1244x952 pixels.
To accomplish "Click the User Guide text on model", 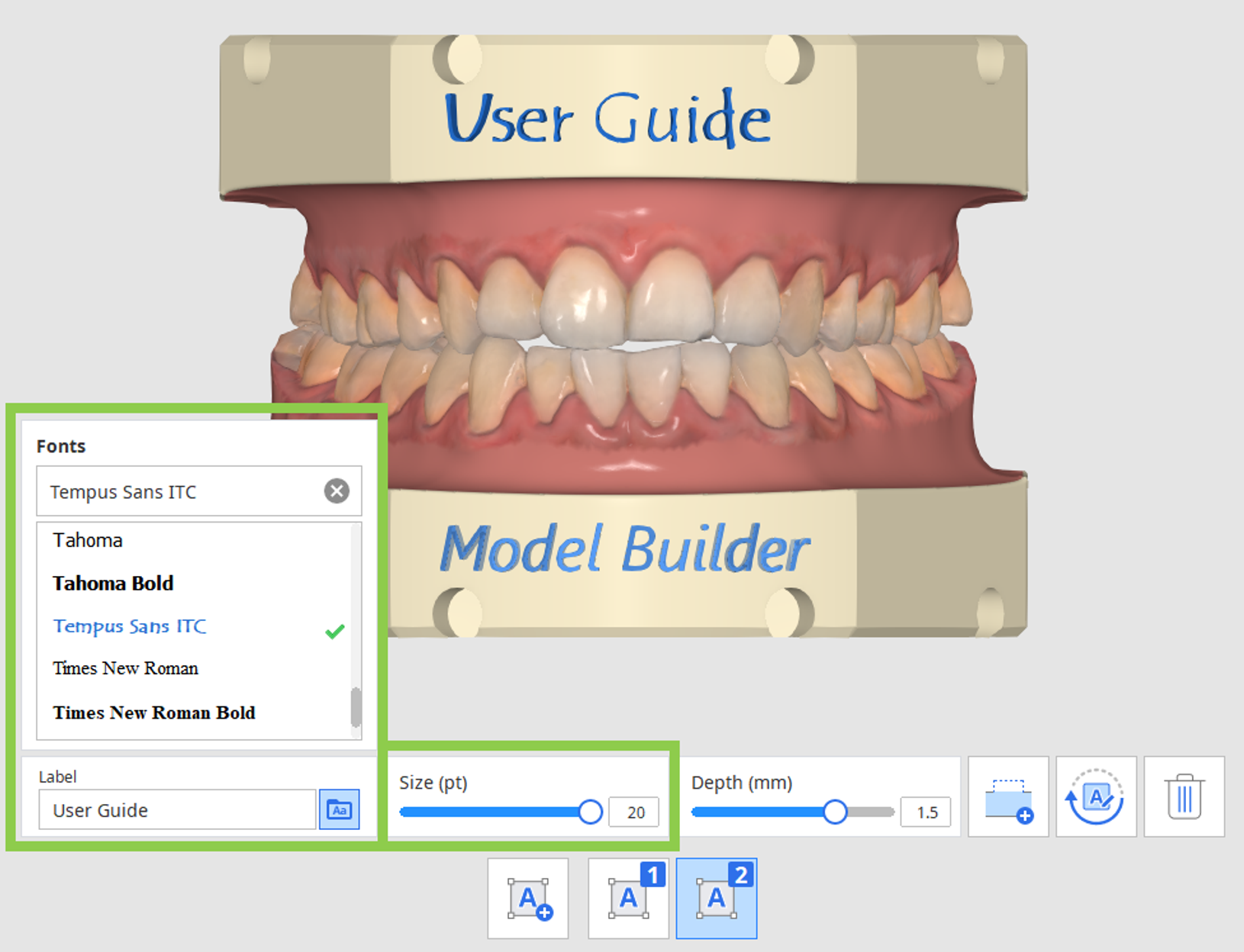I will [x=607, y=118].
